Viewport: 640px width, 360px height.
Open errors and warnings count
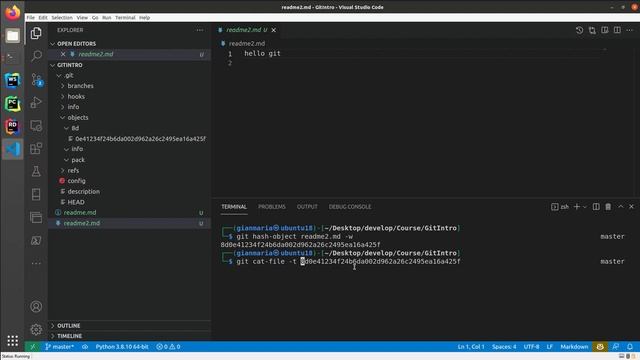[168, 347]
